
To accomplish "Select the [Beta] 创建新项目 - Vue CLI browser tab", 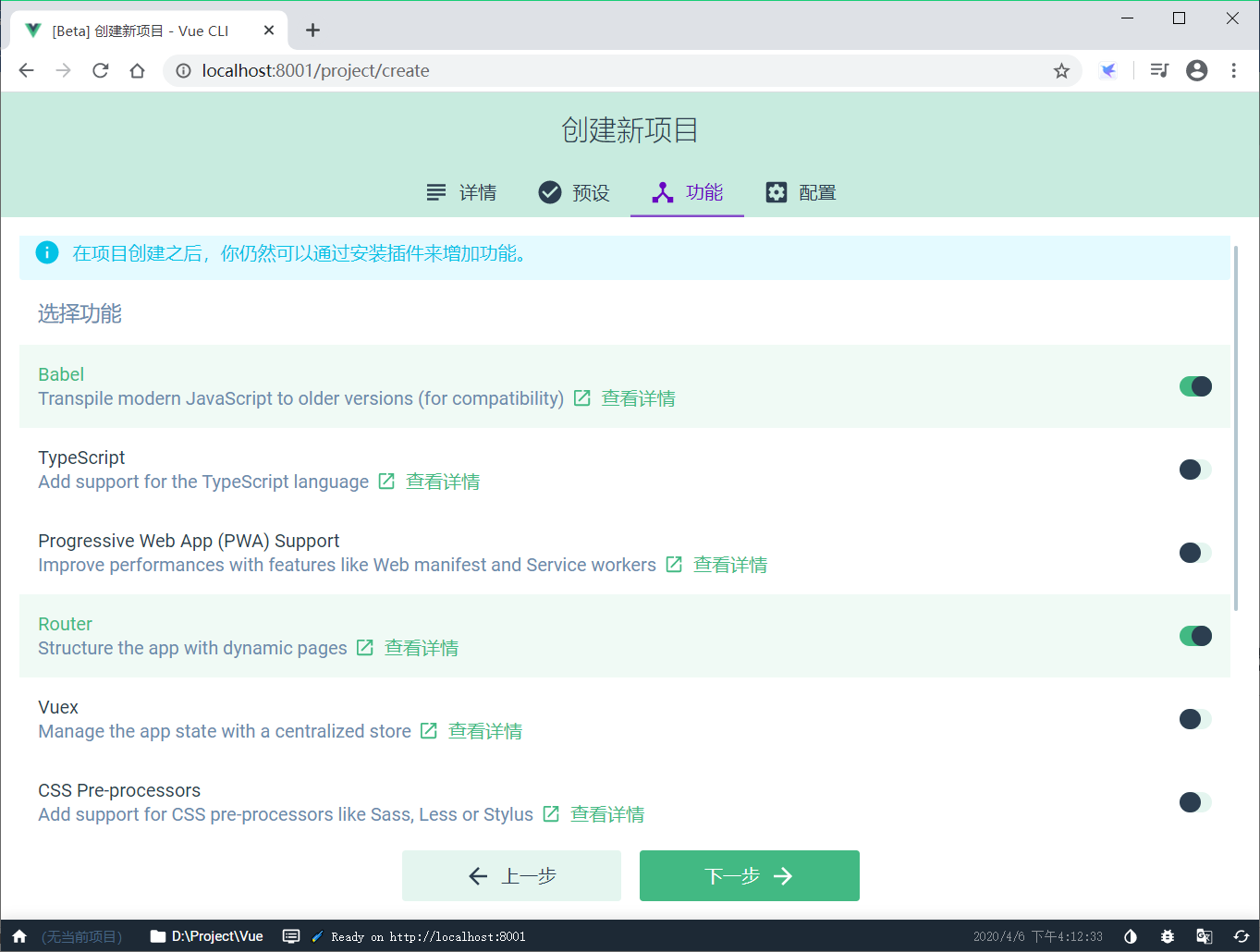I will 150,31.
